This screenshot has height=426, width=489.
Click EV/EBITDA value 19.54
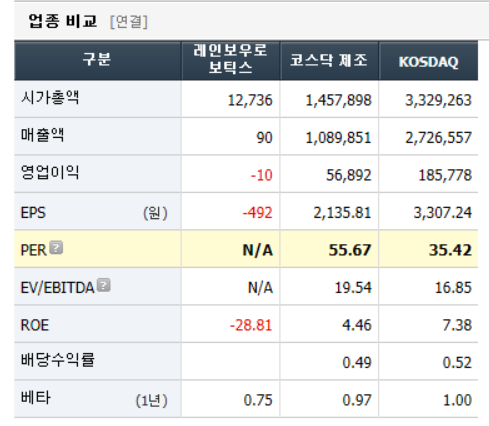click(353, 288)
